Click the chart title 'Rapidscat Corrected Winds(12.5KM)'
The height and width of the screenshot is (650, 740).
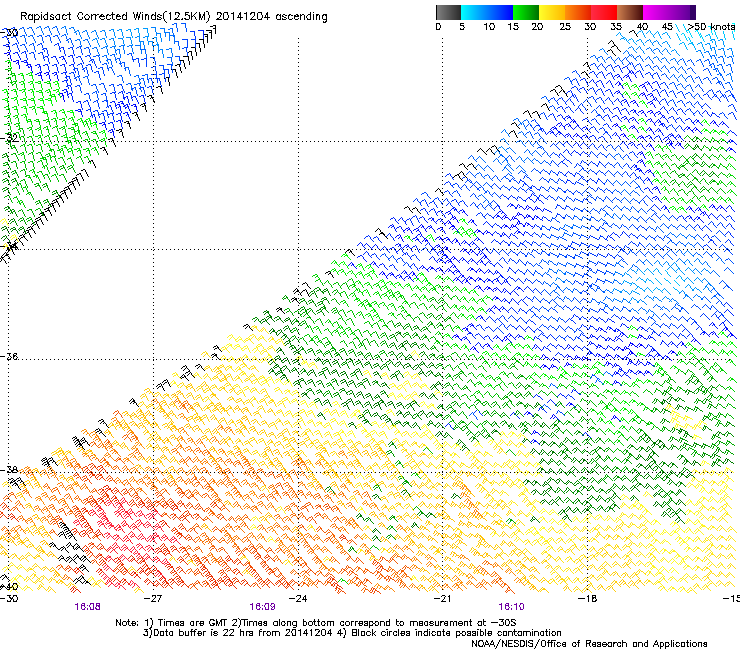click(115, 17)
